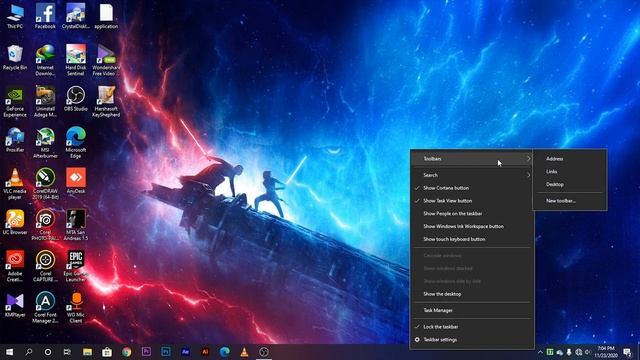Select the Corel Font Manager shortcut
Viewport: 640px width, 360px height.
click(x=45, y=308)
